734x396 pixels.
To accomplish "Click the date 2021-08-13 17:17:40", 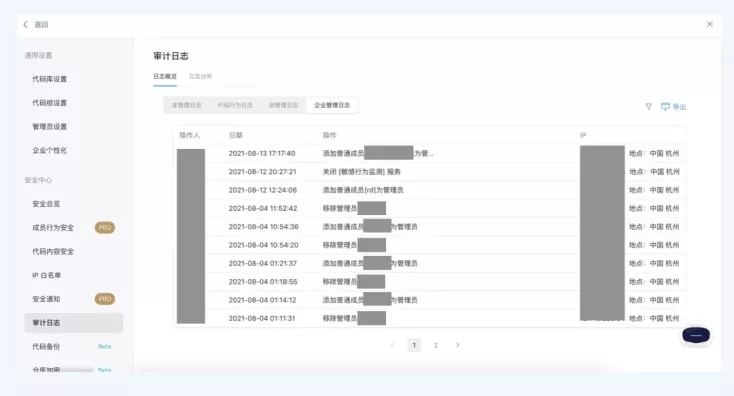I will click(x=262, y=154).
